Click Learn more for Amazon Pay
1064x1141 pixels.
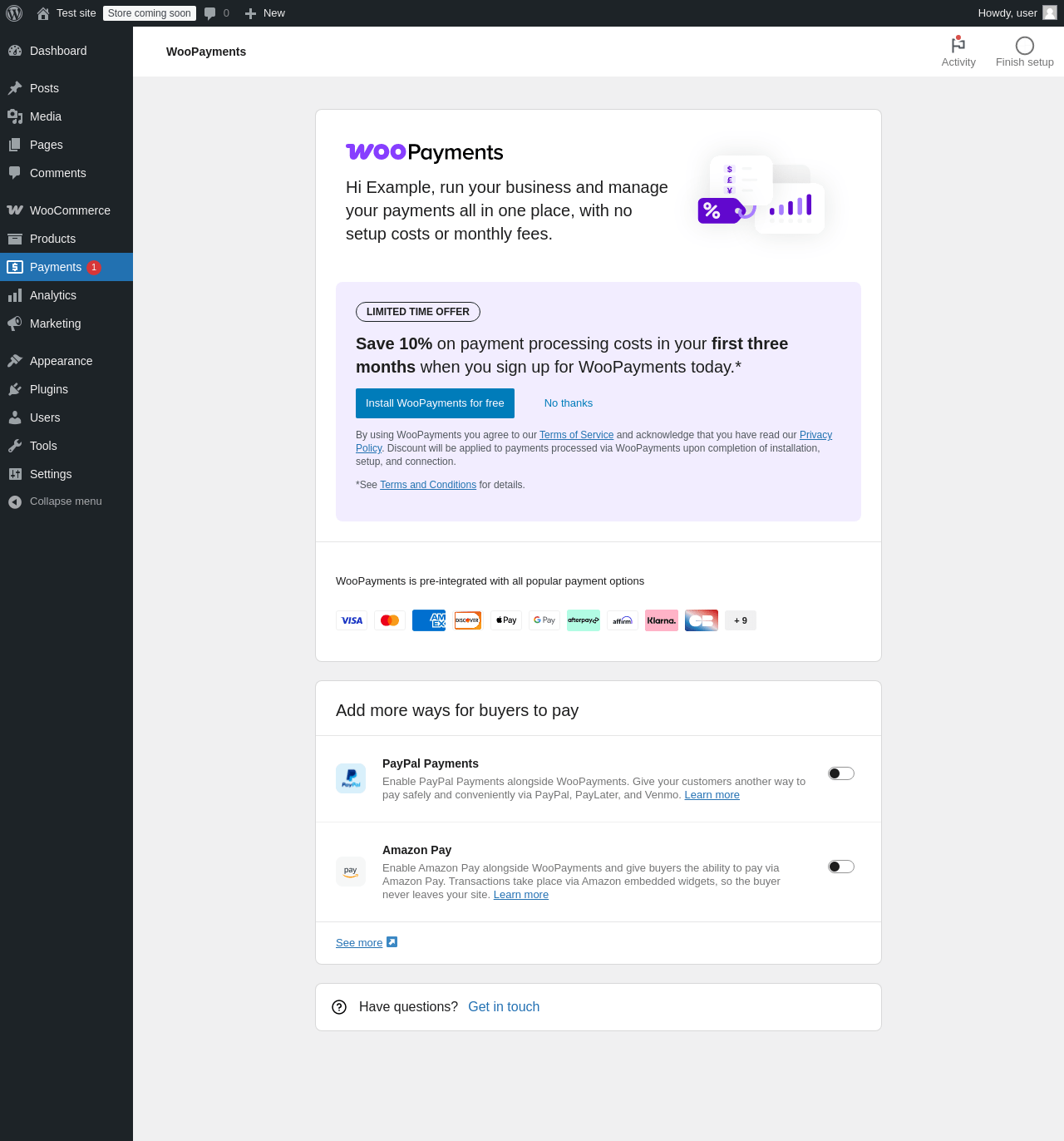(x=521, y=895)
